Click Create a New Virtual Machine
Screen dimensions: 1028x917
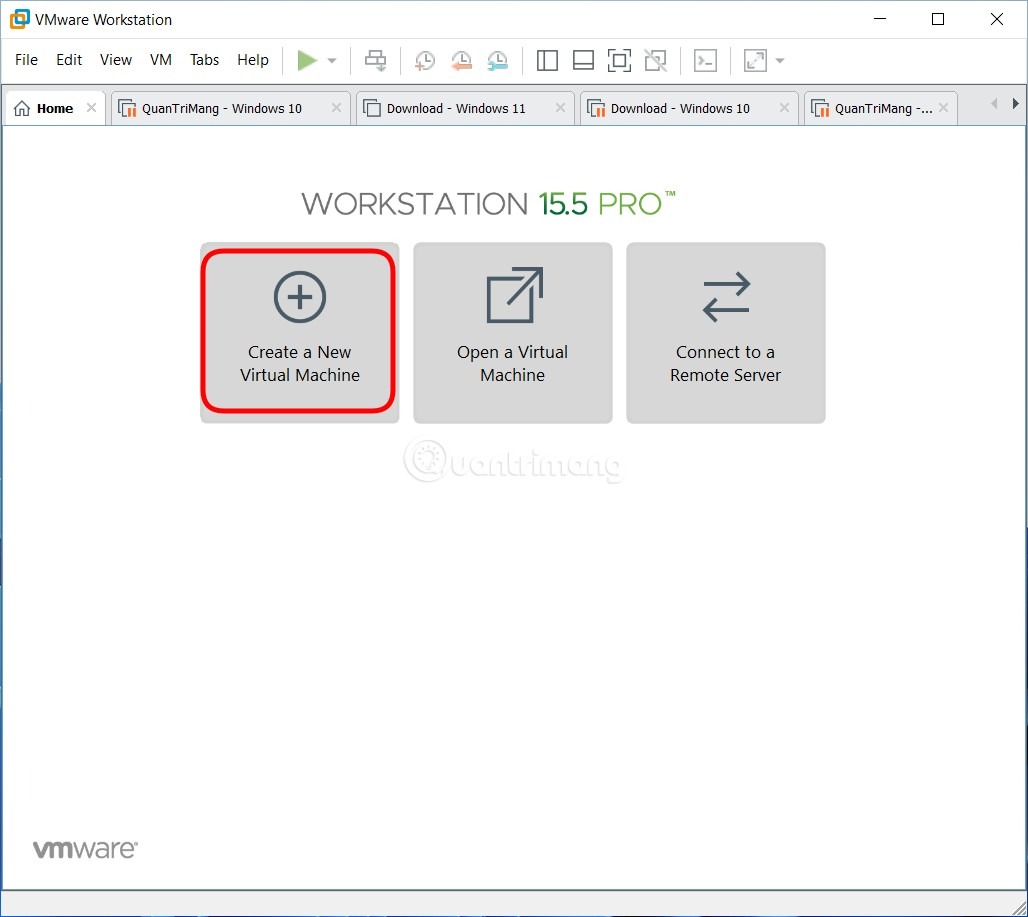pos(300,332)
